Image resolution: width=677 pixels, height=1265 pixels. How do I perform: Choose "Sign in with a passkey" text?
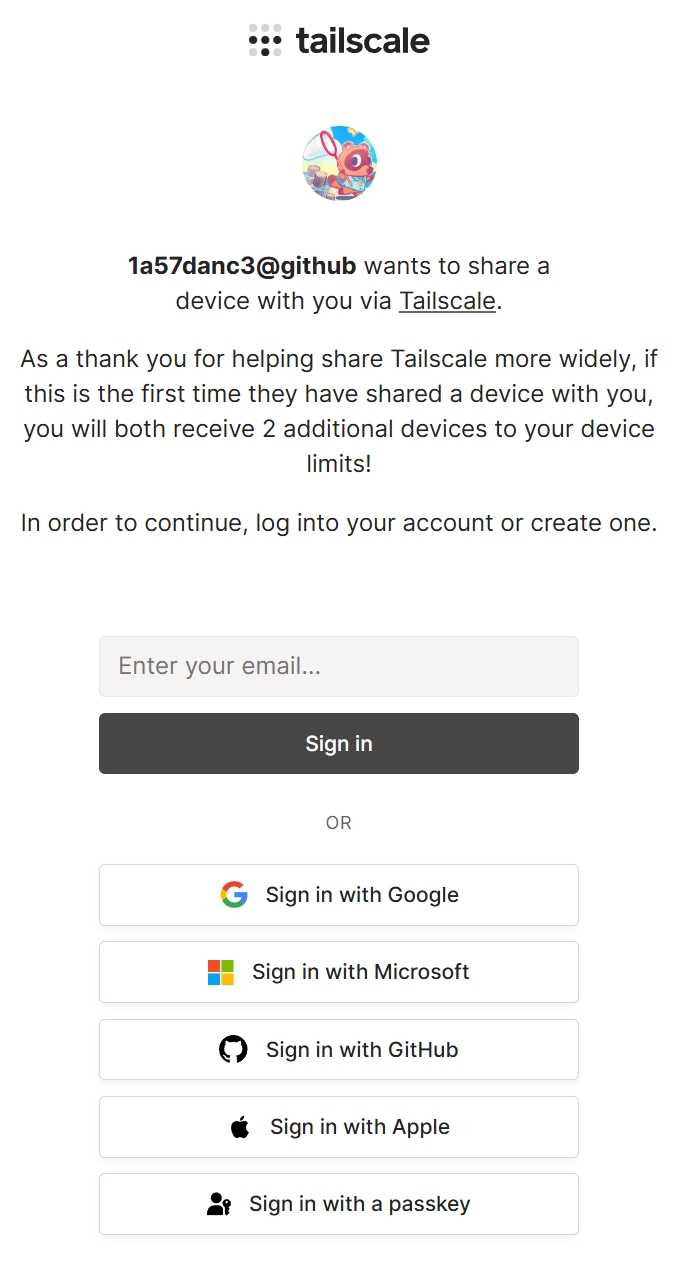tap(360, 1204)
